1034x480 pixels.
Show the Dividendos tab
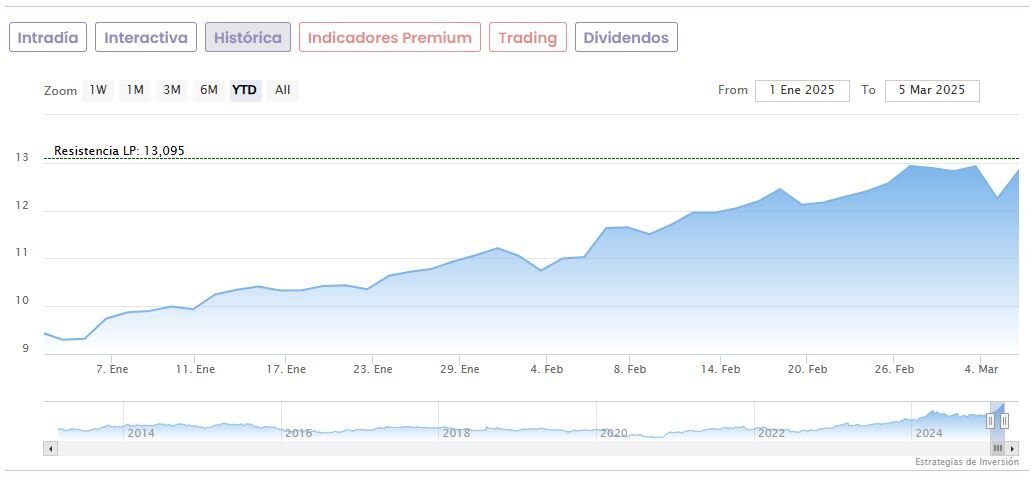[x=626, y=38]
